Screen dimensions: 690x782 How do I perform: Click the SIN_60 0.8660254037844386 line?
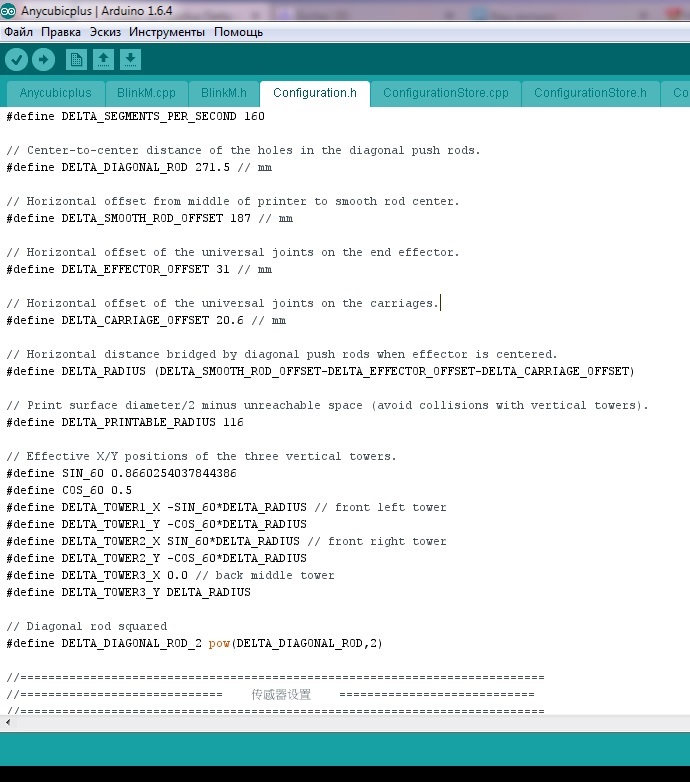point(121,473)
